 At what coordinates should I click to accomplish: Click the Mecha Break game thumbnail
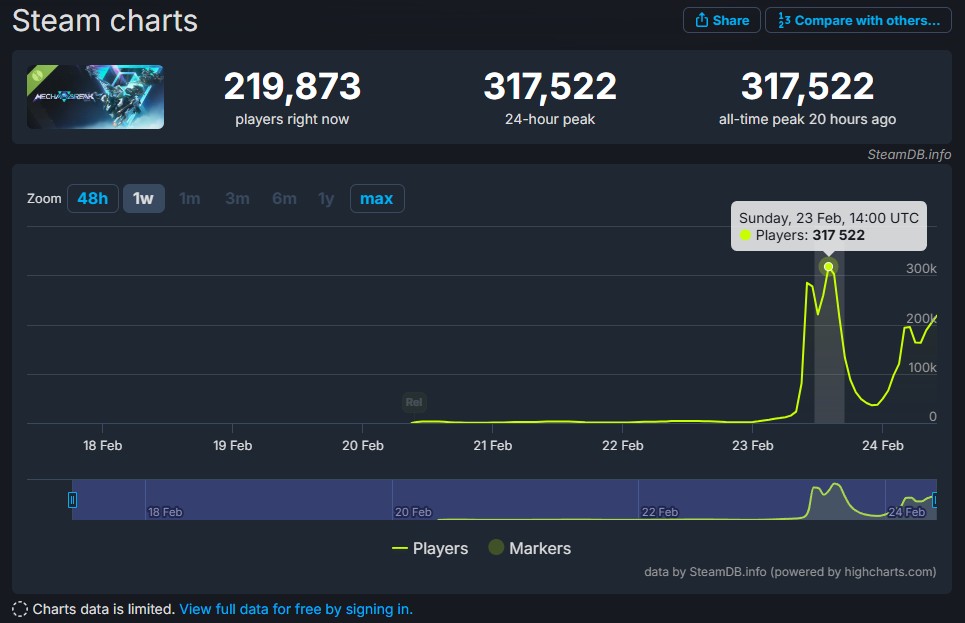tap(95, 97)
